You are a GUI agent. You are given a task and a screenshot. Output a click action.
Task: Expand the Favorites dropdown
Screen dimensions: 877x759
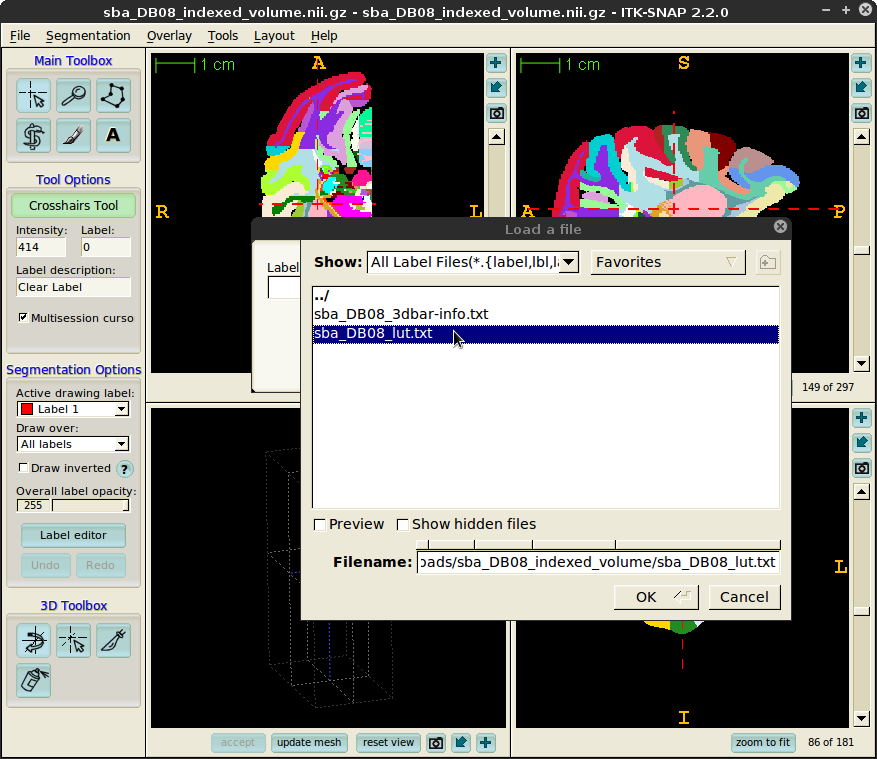668,262
